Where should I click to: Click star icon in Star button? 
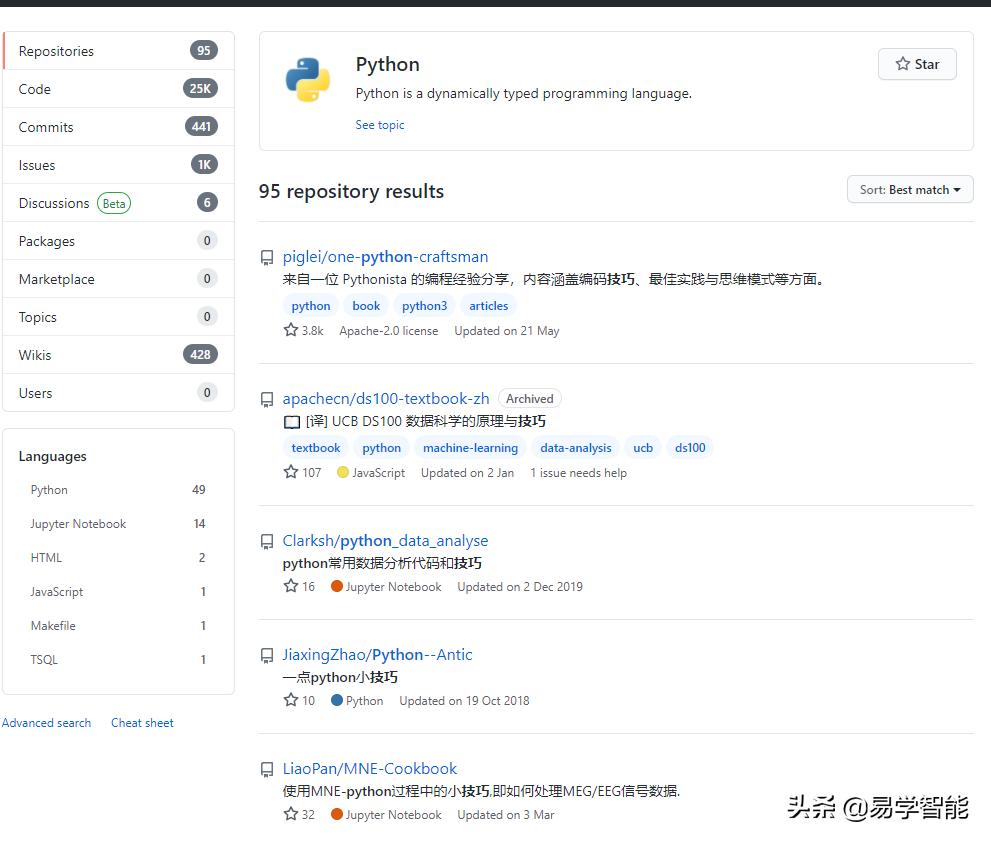(x=903, y=64)
